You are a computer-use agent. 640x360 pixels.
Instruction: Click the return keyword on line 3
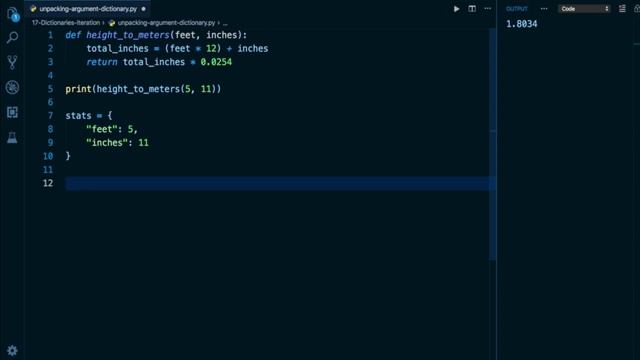pyautogui.click(x=102, y=62)
